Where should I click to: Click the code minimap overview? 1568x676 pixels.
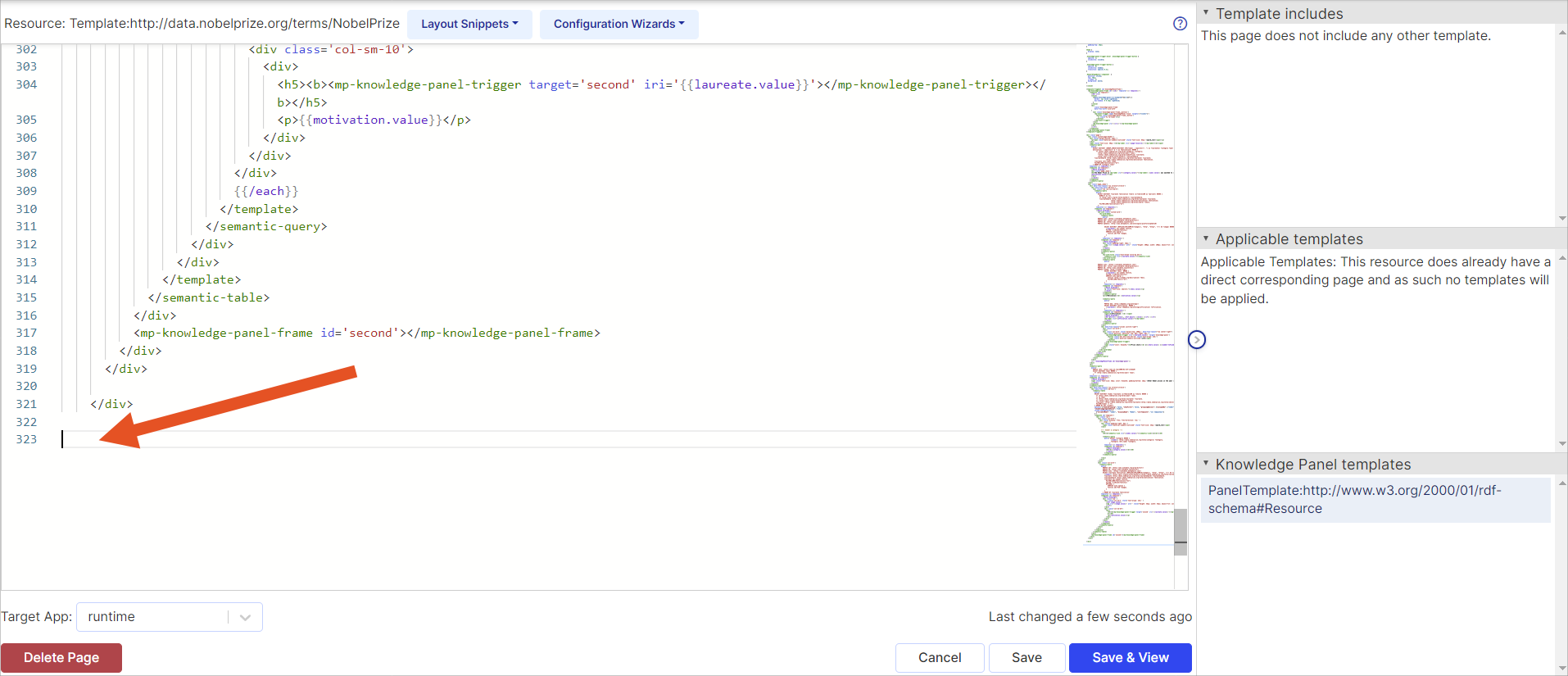point(1130,293)
